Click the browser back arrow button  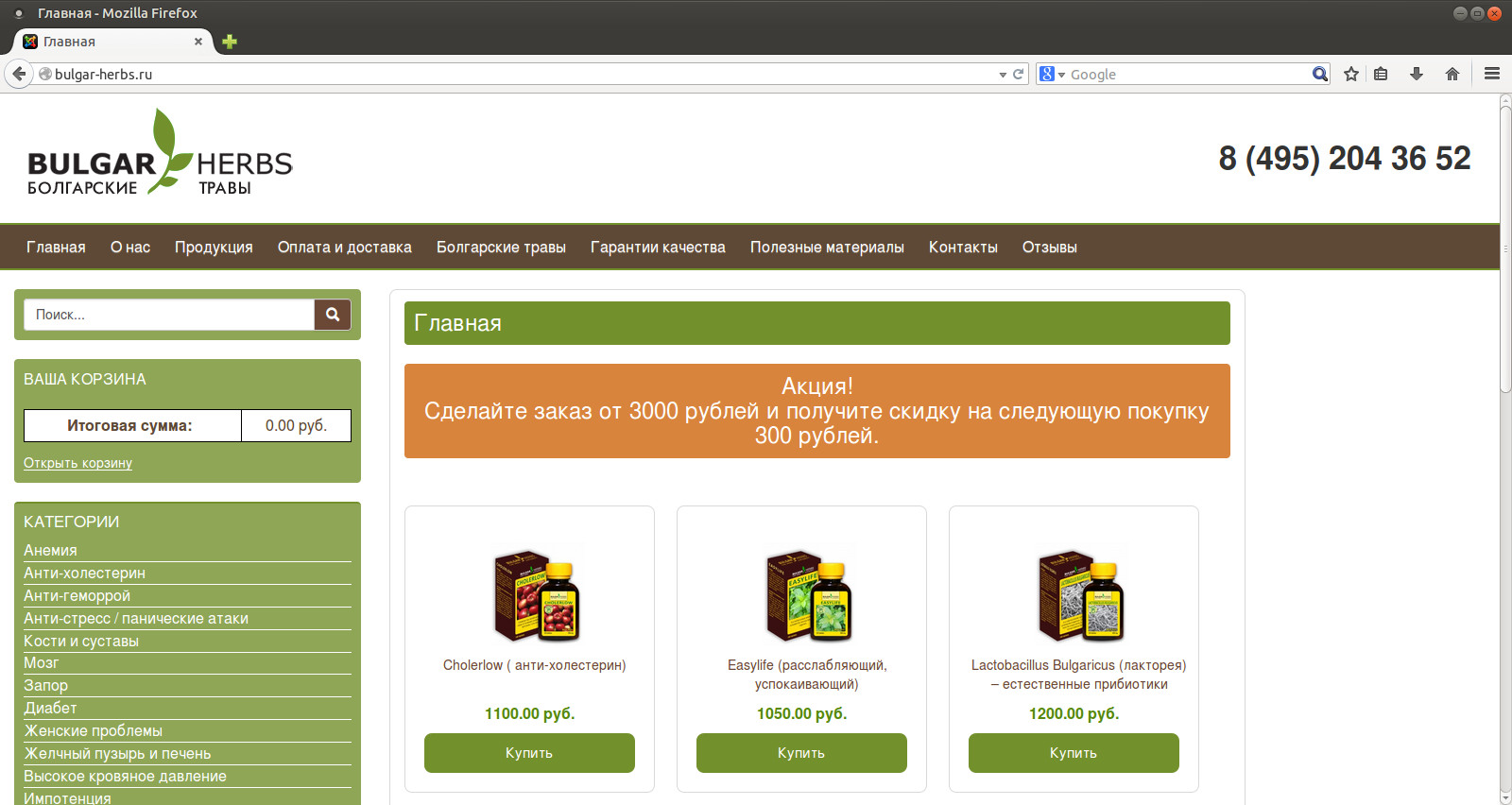coord(19,74)
